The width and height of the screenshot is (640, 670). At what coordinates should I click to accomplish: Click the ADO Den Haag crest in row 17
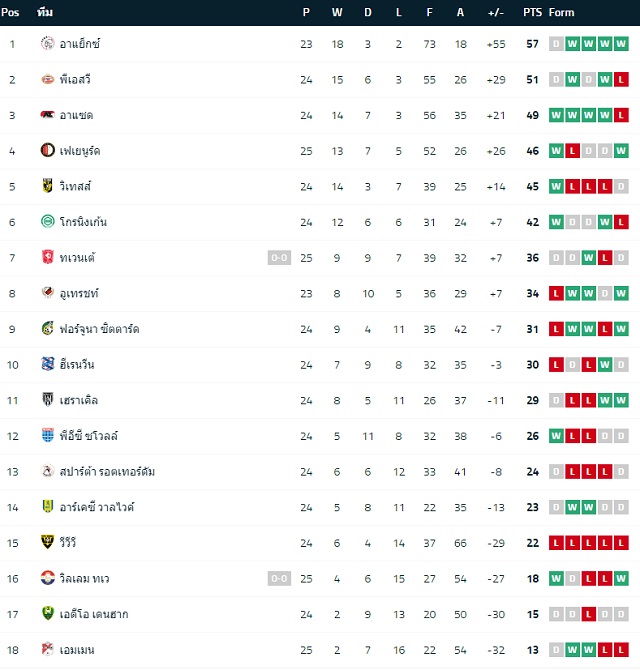(x=47, y=613)
